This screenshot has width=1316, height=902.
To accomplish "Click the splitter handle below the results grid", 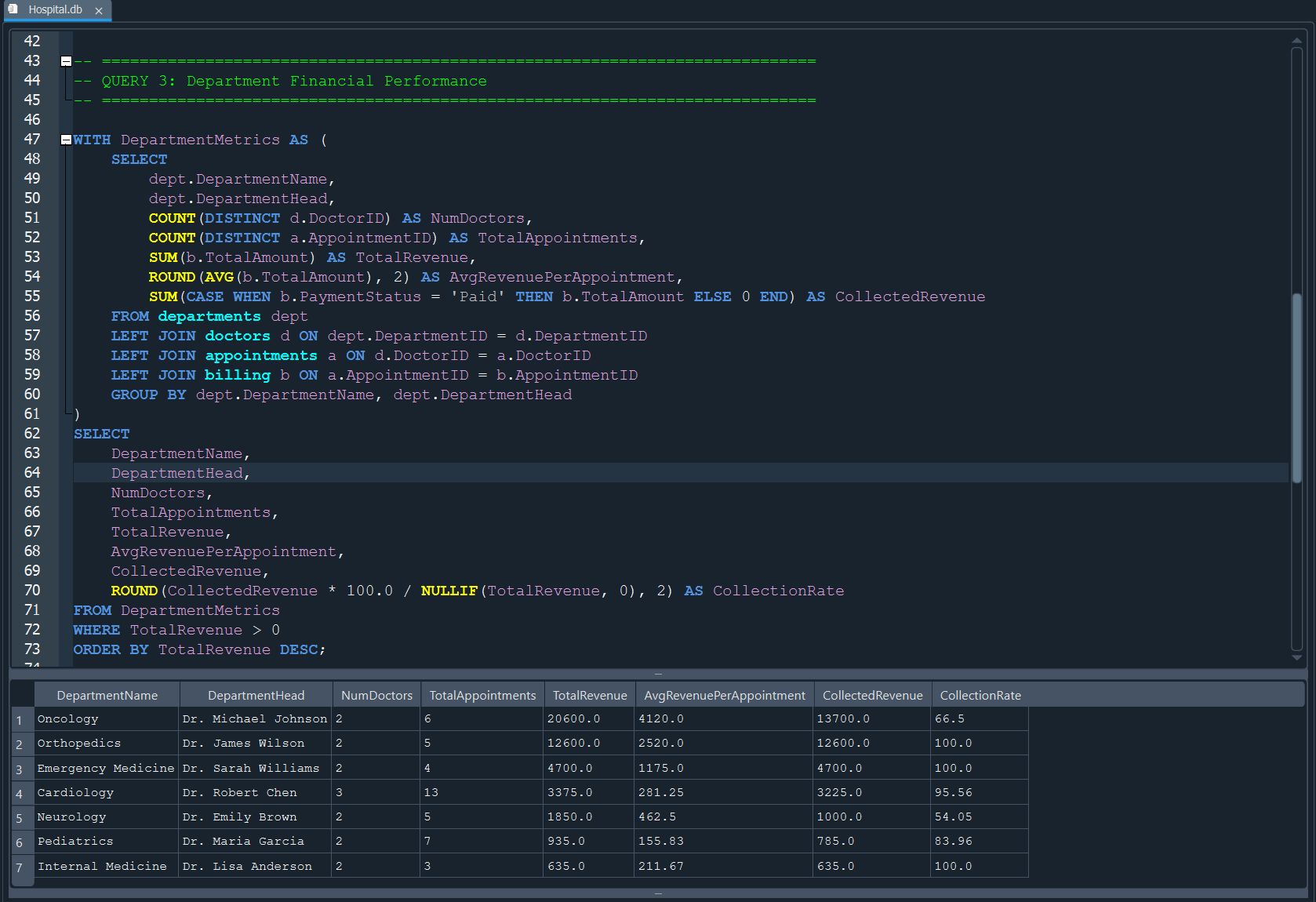I will [658, 892].
